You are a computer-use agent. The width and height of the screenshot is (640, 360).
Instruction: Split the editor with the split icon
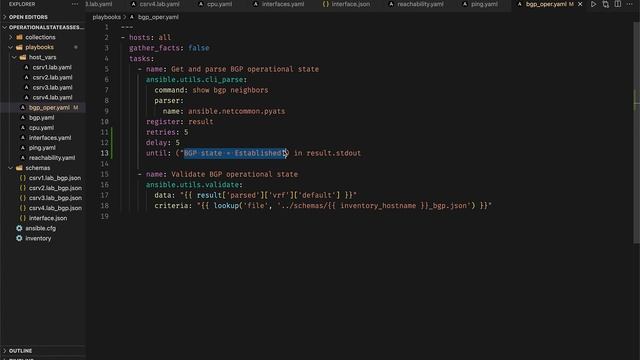click(618, 4)
